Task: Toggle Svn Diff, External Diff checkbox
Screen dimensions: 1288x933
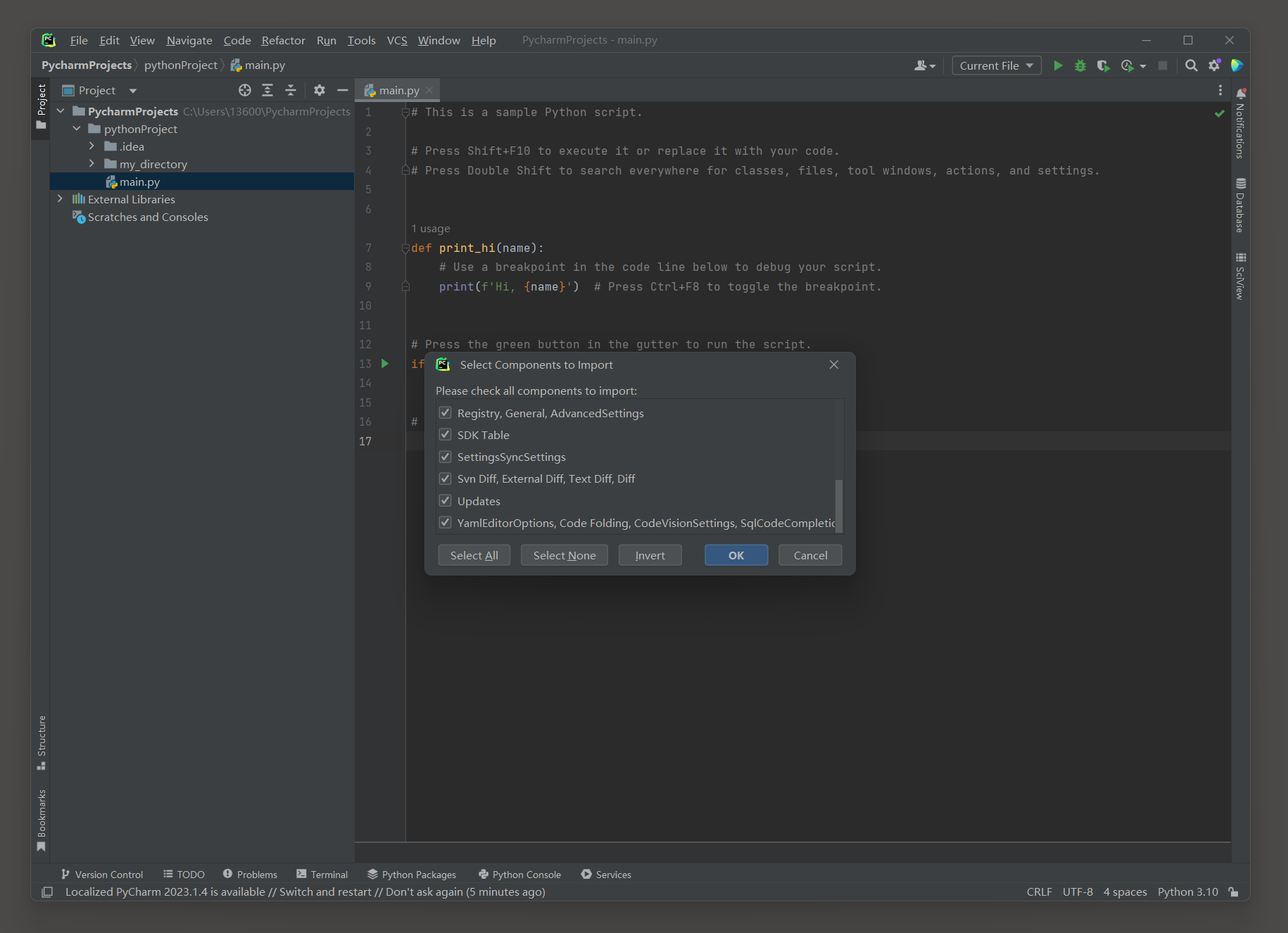Action: pyautogui.click(x=445, y=478)
